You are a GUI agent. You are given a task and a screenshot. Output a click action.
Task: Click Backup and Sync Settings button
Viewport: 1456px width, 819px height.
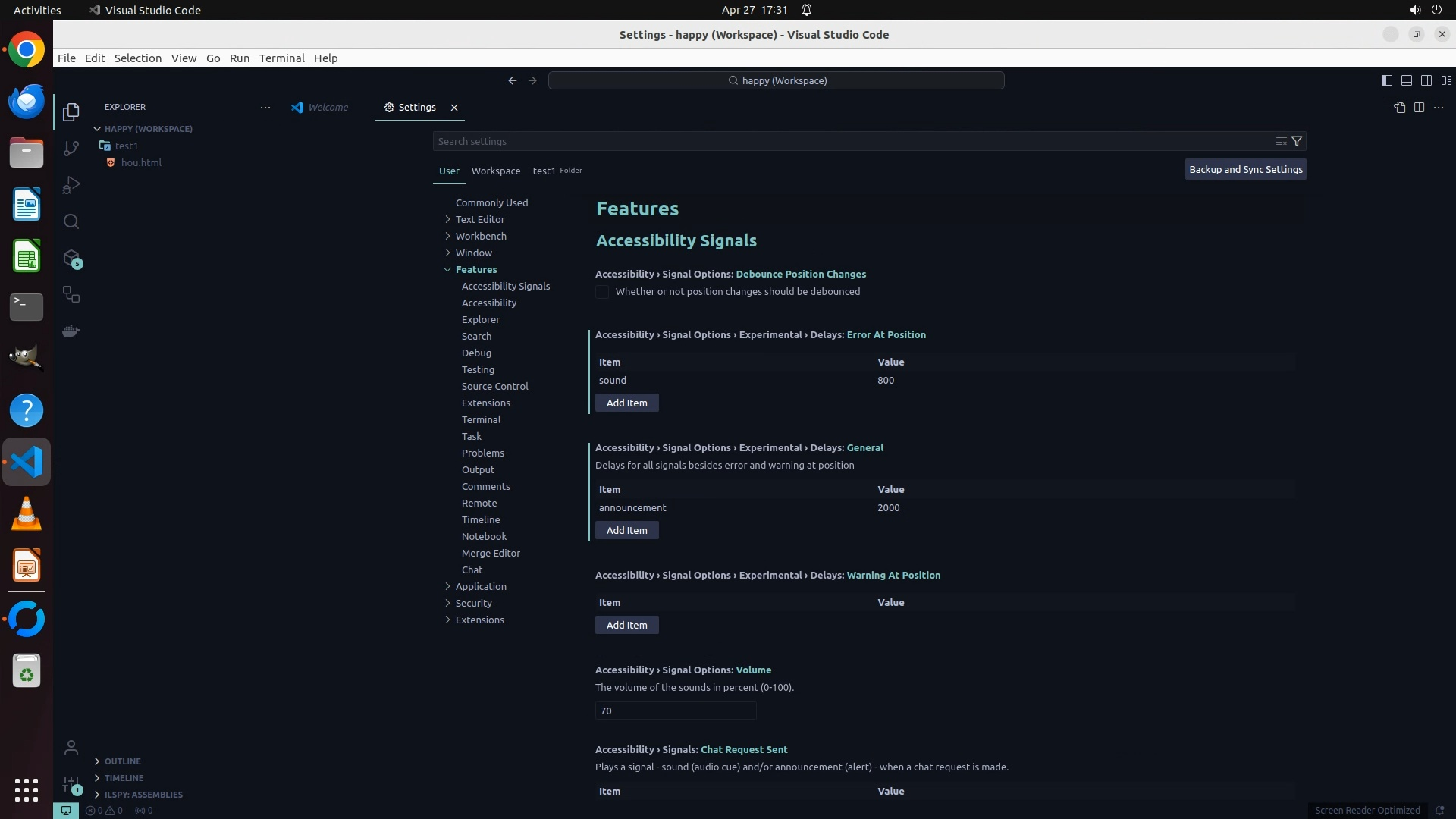click(1245, 169)
